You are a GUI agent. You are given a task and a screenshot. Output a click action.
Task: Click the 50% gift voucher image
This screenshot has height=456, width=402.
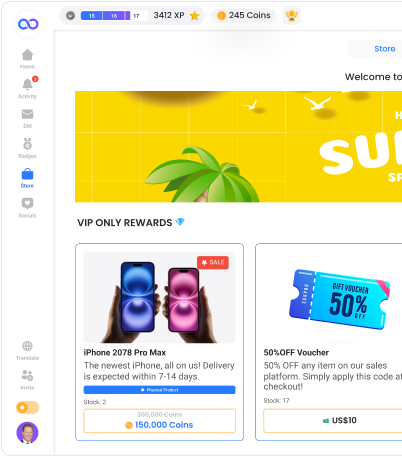tap(339, 299)
